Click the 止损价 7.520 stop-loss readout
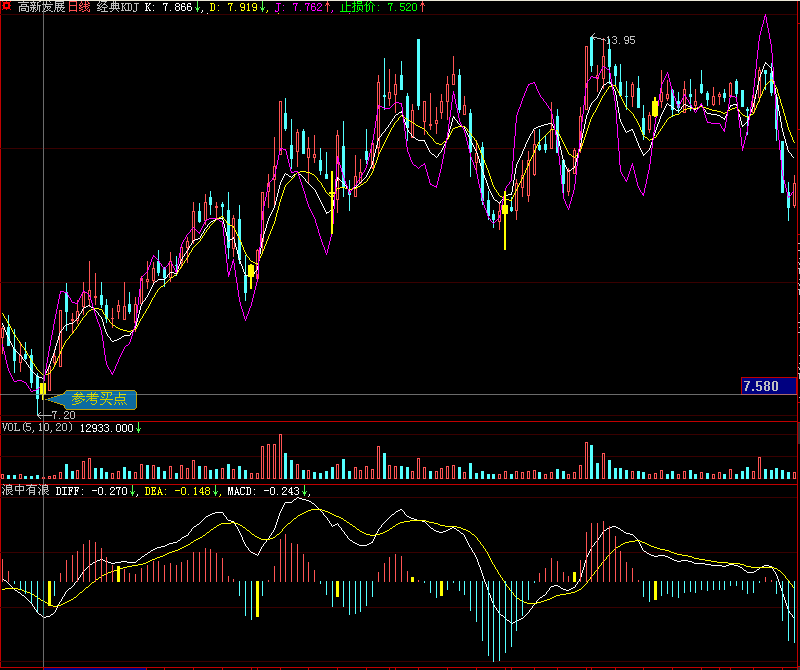This screenshot has height=670, width=800. (x=380, y=7)
